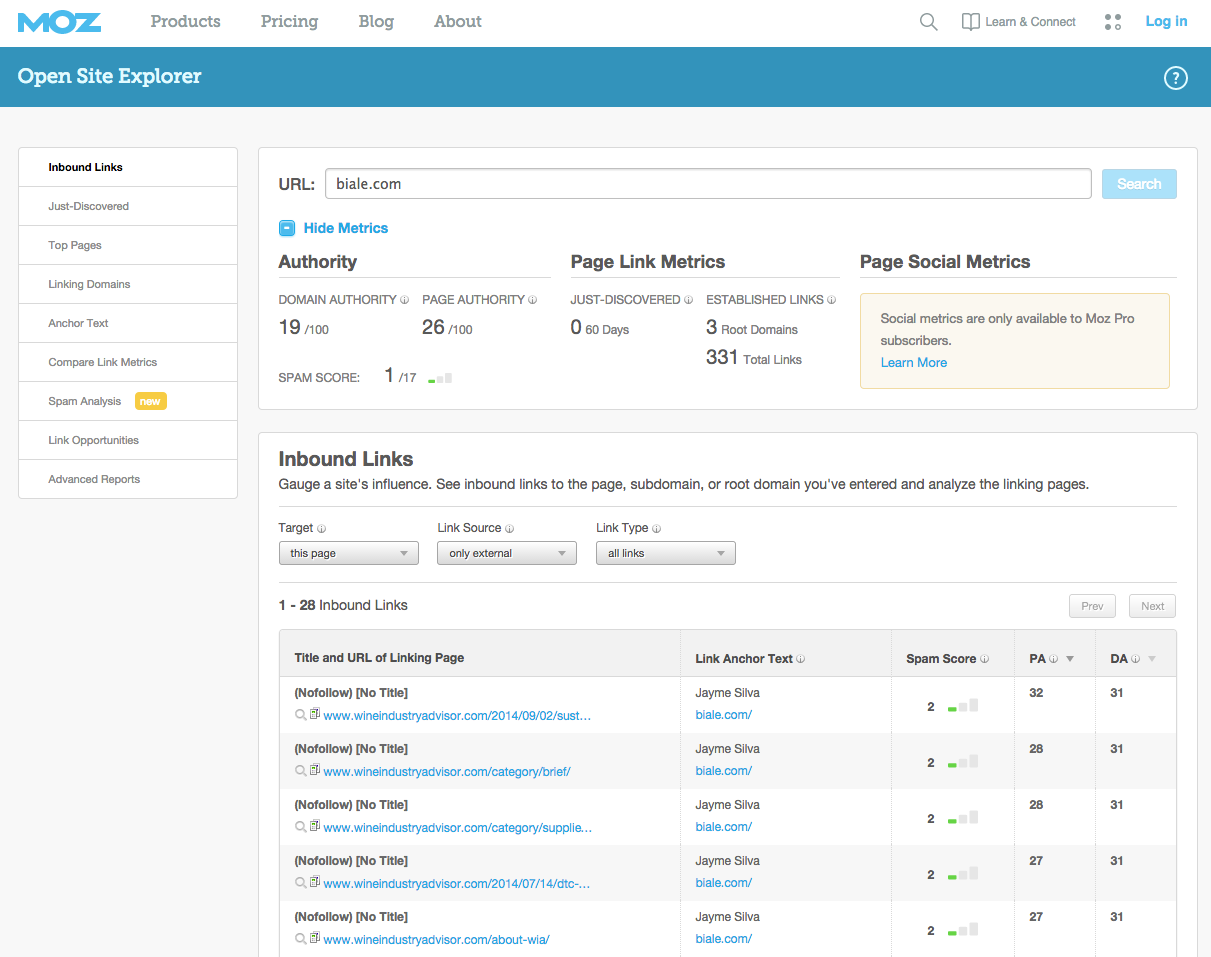Viewport: 1211px width, 957px height.
Task: Select Spam Analysis in the sidebar
Action: (128, 401)
